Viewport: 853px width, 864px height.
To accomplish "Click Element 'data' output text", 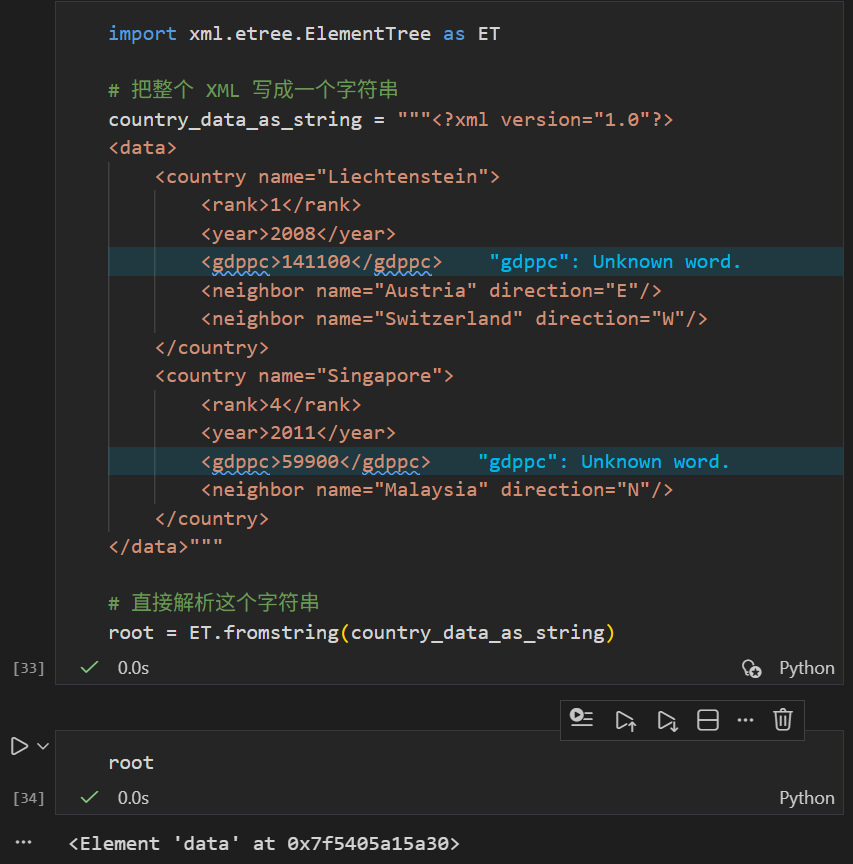I will click(264, 844).
